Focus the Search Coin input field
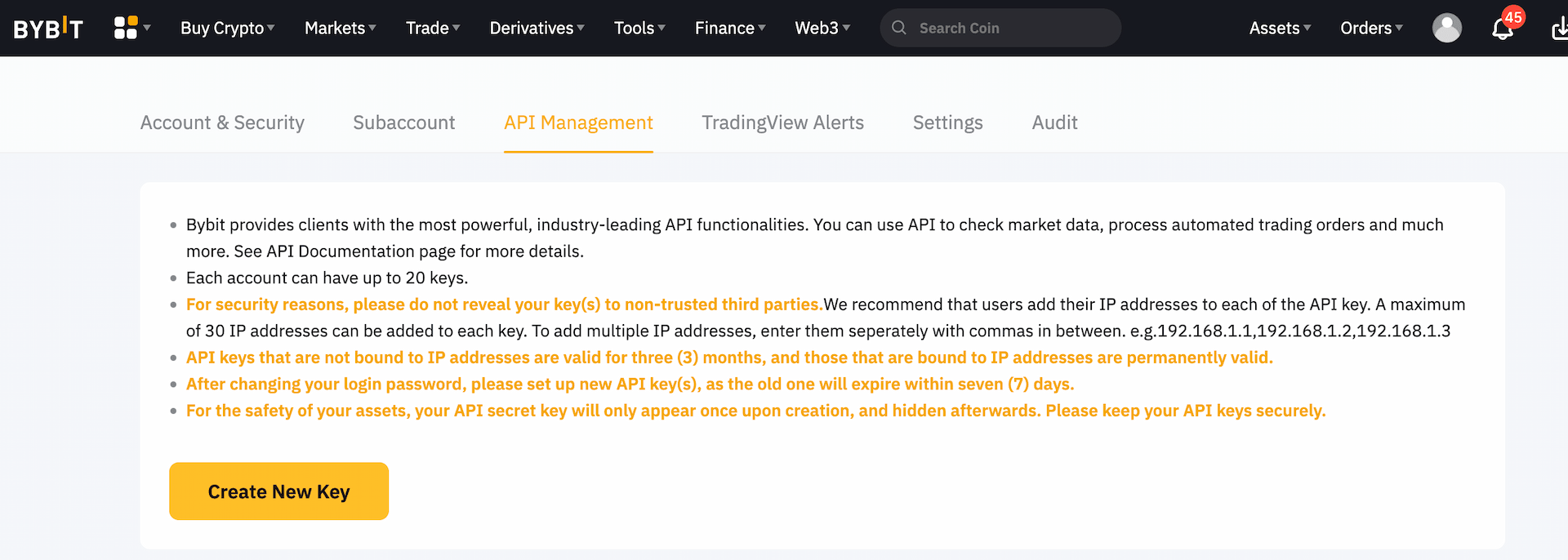Viewport: 1568px width, 560px height. 1013,28
